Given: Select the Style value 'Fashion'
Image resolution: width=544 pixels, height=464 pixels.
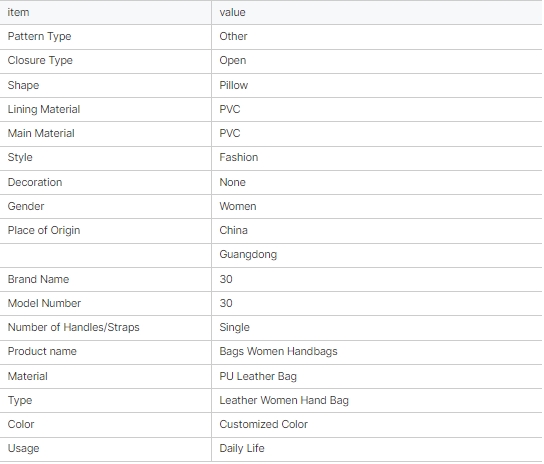Looking at the screenshot, I should pos(239,158).
